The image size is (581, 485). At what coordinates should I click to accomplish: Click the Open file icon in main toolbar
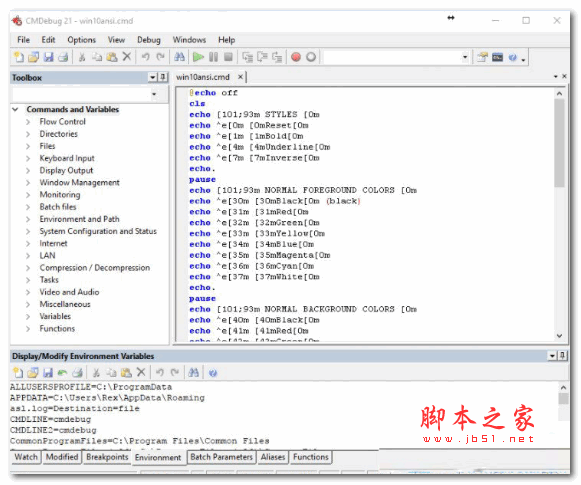(33, 57)
